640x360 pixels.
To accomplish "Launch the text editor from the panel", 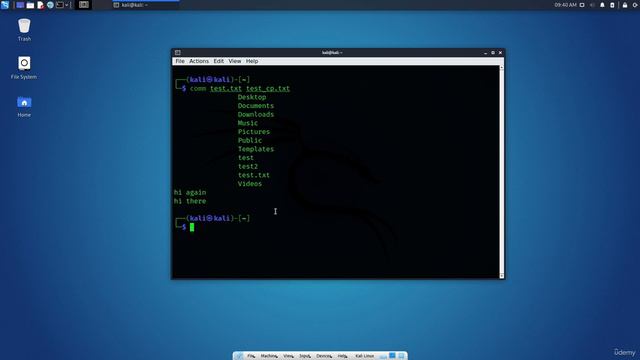I will pos(40,5).
